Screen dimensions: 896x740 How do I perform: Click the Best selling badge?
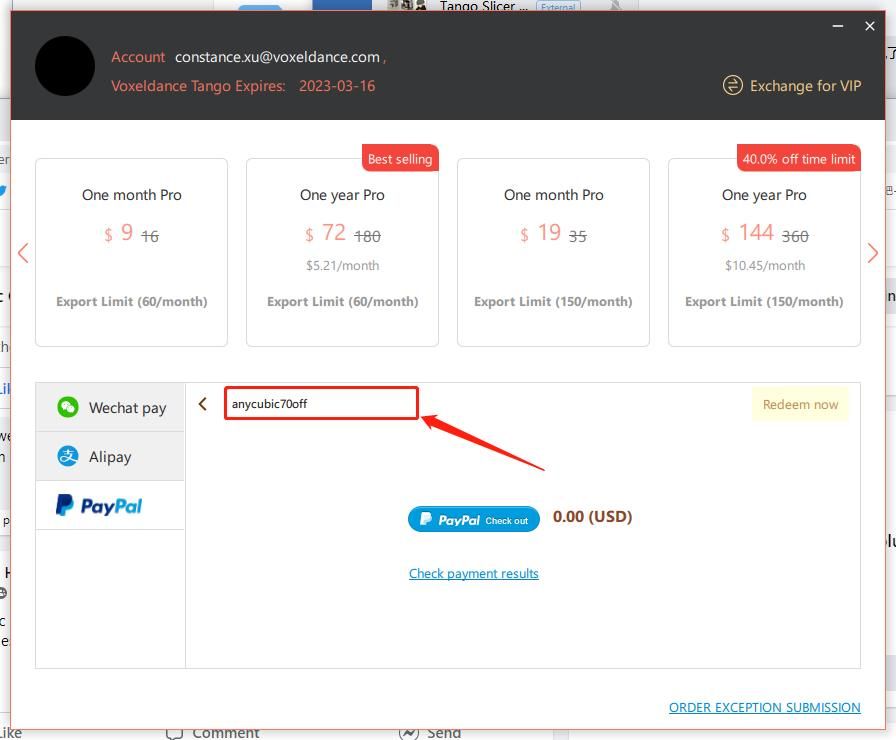point(400,158)
